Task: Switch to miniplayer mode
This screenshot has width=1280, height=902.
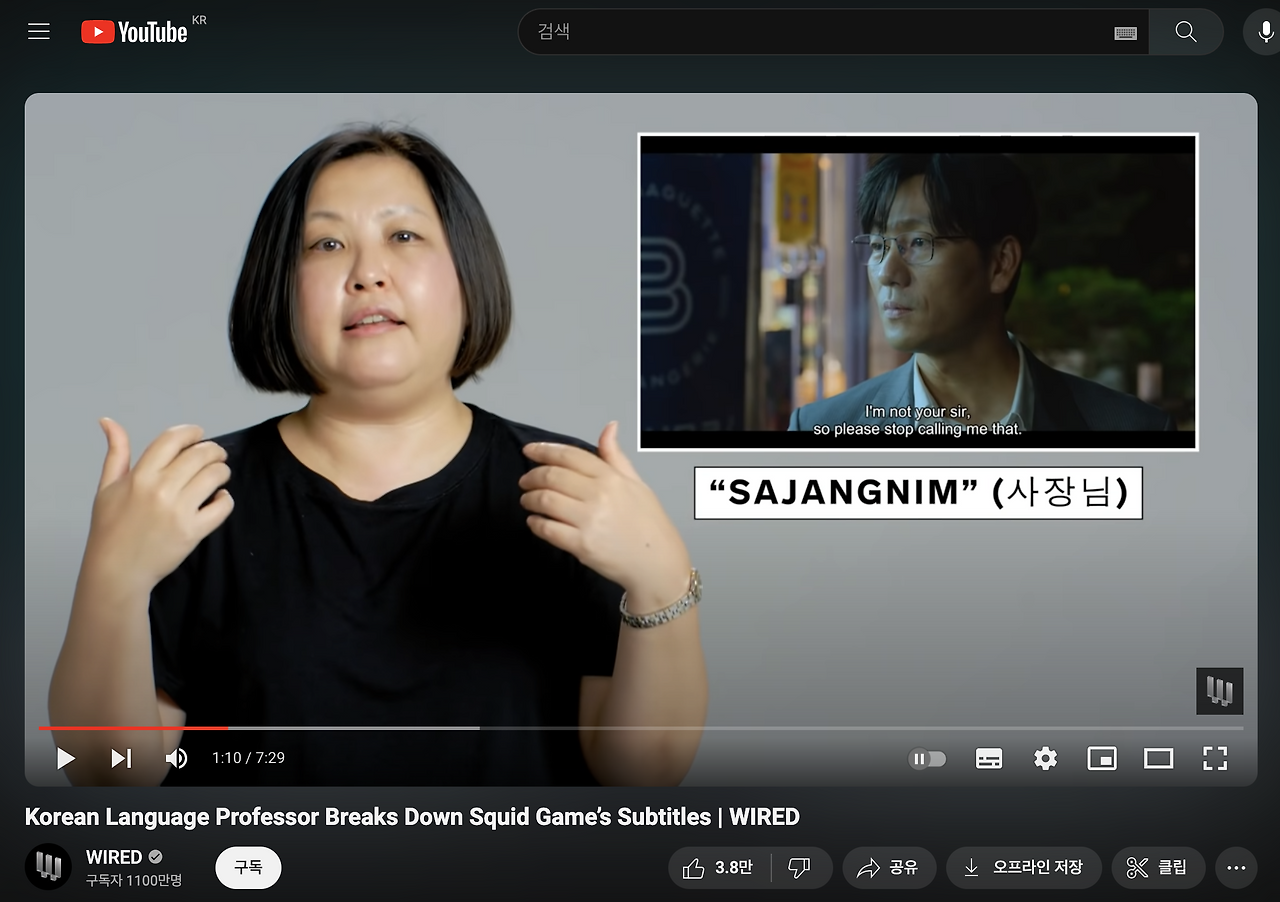Action: coord(1101,758)
